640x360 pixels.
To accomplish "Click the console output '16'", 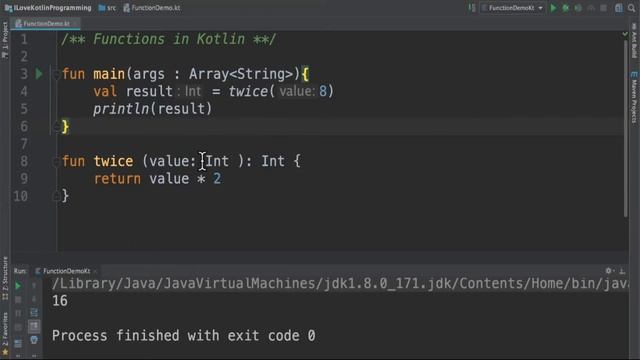I will pyautogui.click(x=60, y=301).
